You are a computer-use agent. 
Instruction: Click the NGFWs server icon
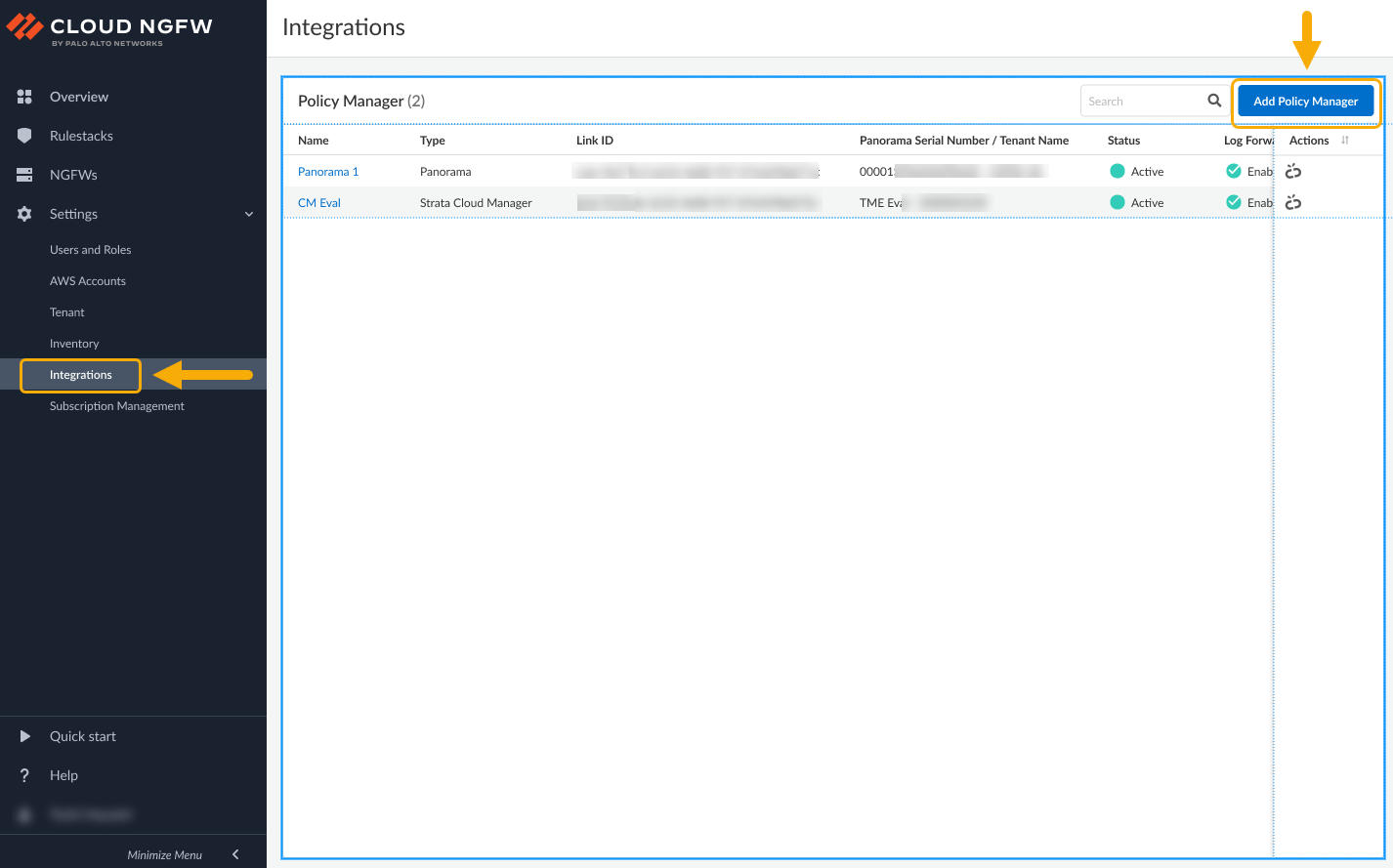pos(24,175)
